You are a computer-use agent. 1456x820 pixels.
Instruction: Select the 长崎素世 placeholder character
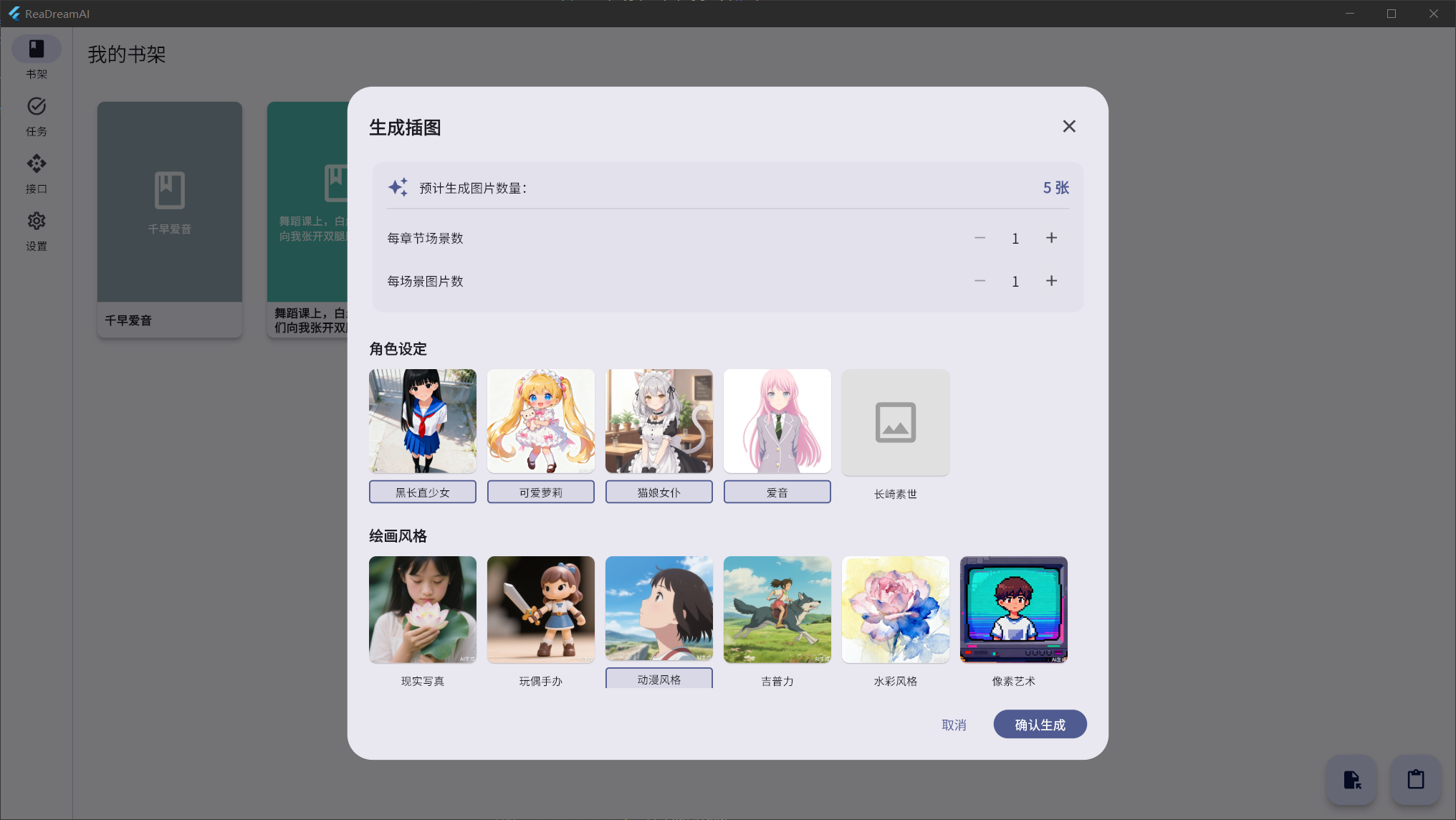click(896, 423)
